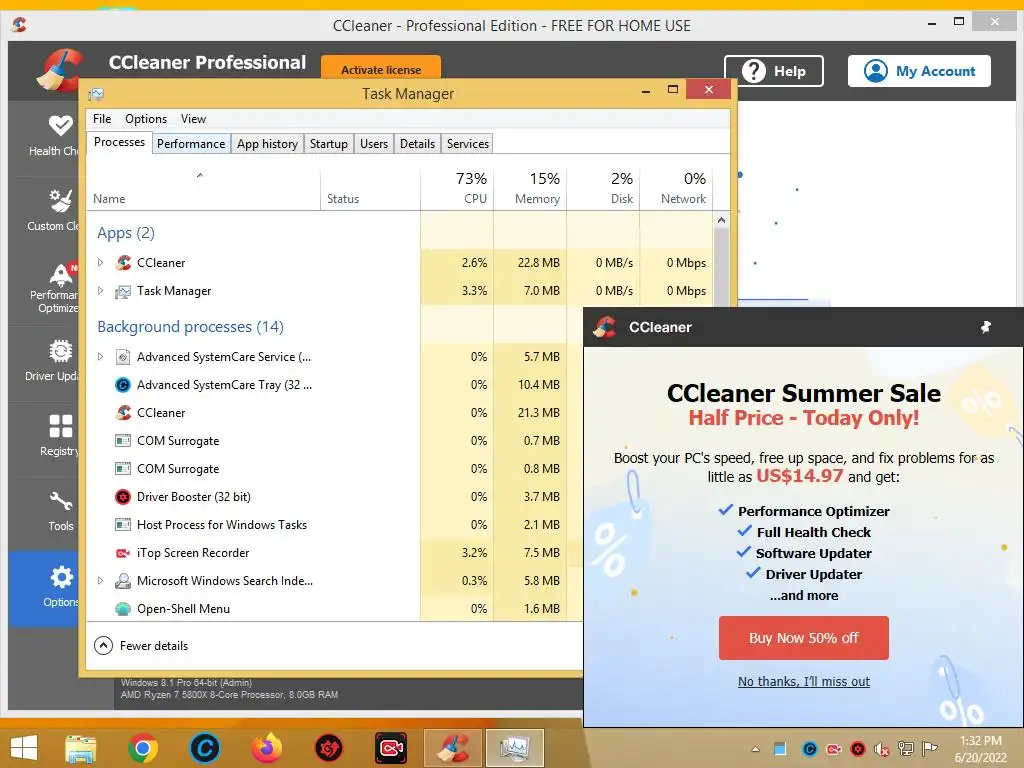Click Task Manager app icon in Apps list

[x=123, y=291]
